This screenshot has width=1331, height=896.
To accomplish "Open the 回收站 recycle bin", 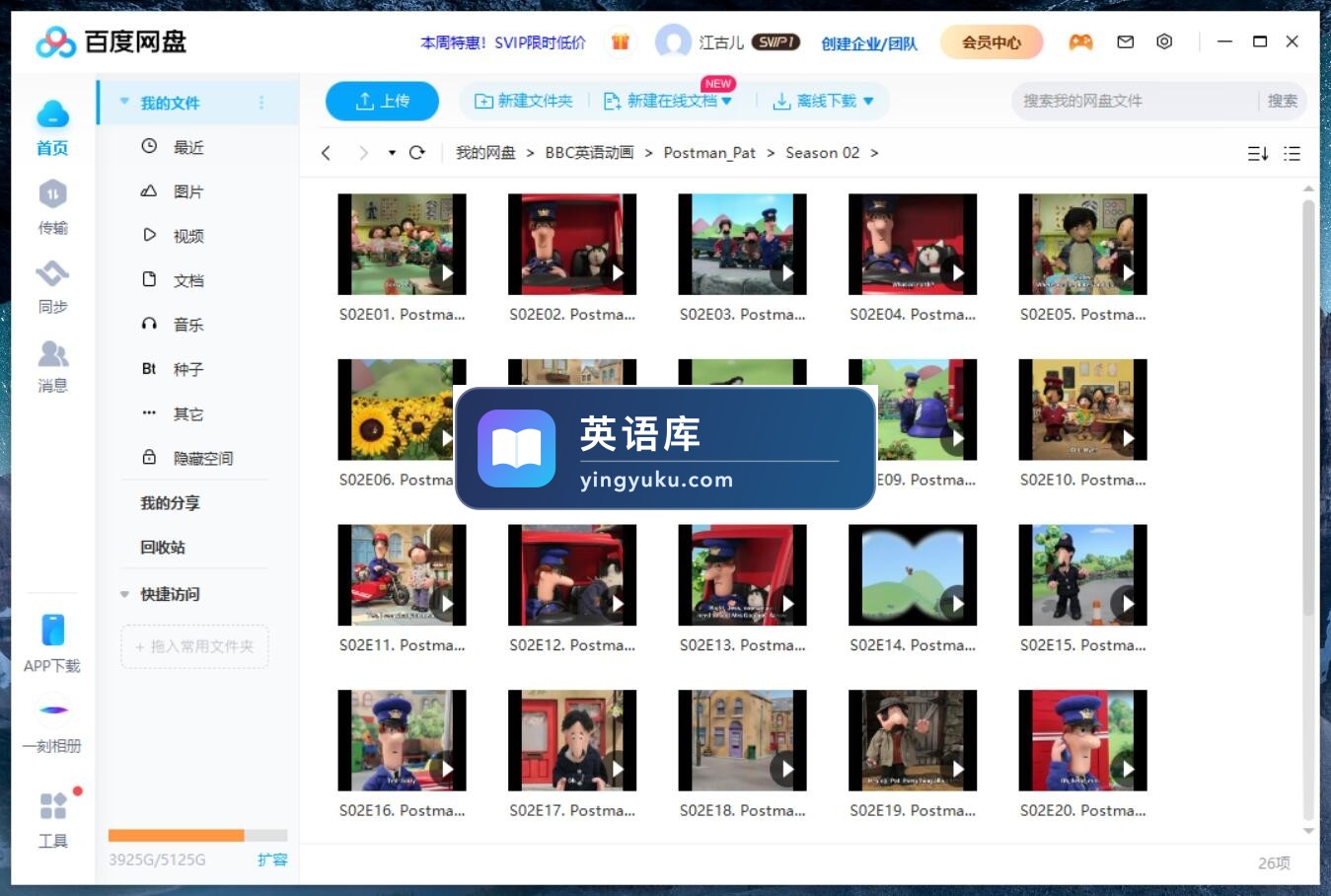I will pyautogui.click(x=163, y=548).
